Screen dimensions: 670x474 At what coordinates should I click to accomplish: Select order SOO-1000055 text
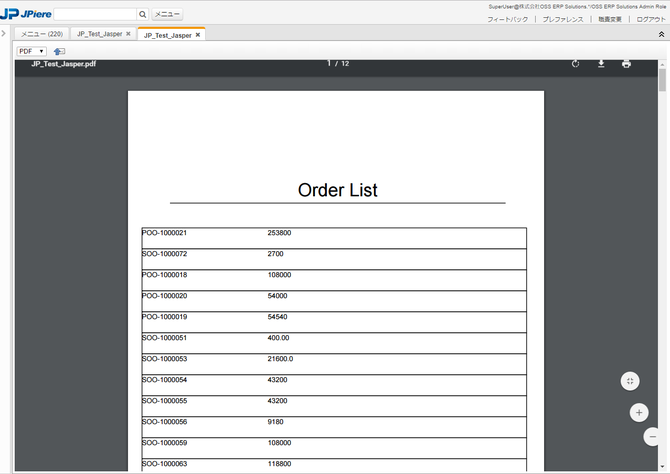pos(165,400)
